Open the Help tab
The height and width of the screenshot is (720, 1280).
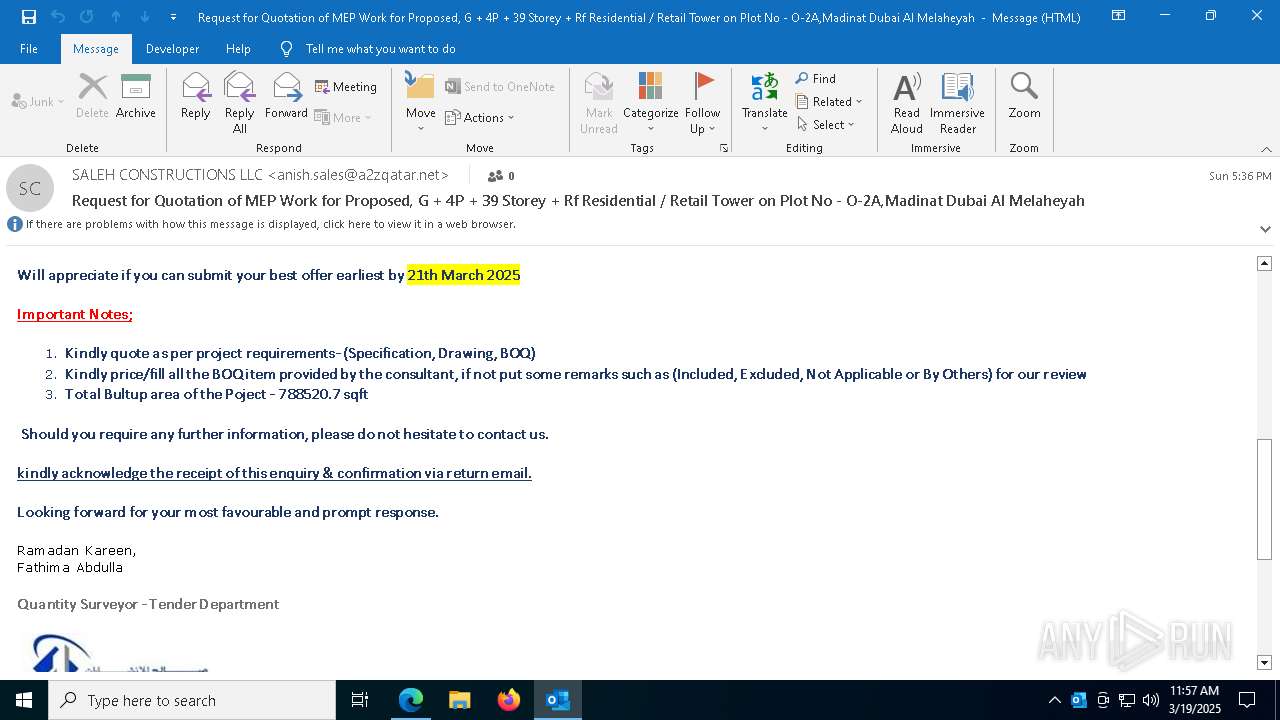point(238,49)
